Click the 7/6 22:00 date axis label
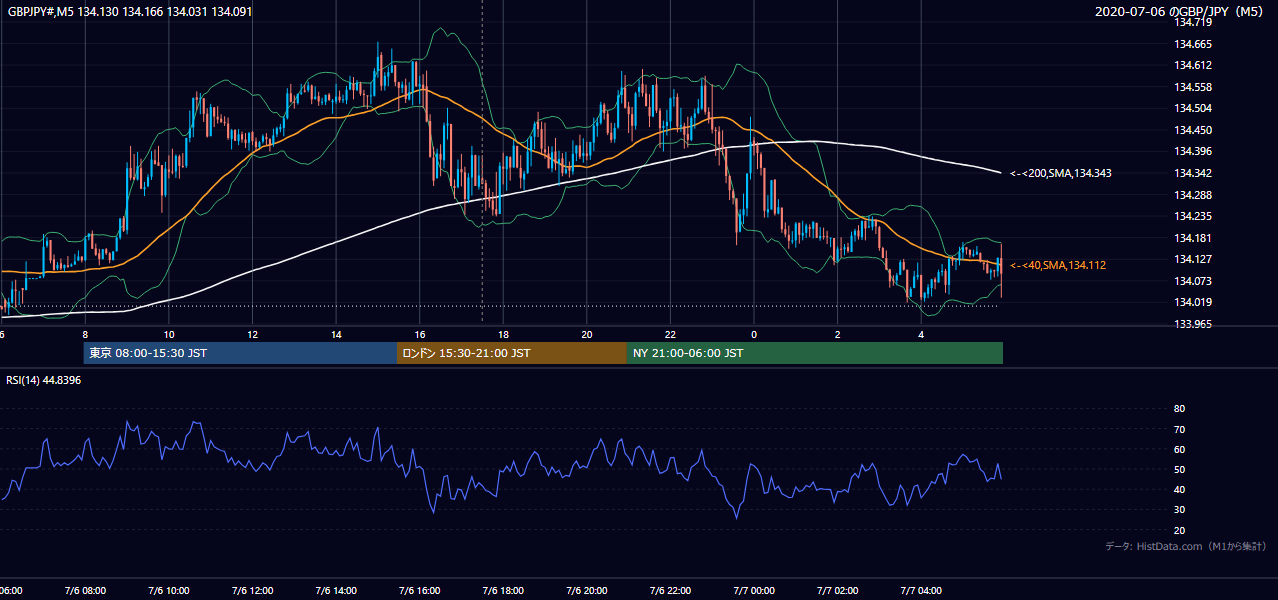Screen dimensions: 1278x600 click(671, 591)
